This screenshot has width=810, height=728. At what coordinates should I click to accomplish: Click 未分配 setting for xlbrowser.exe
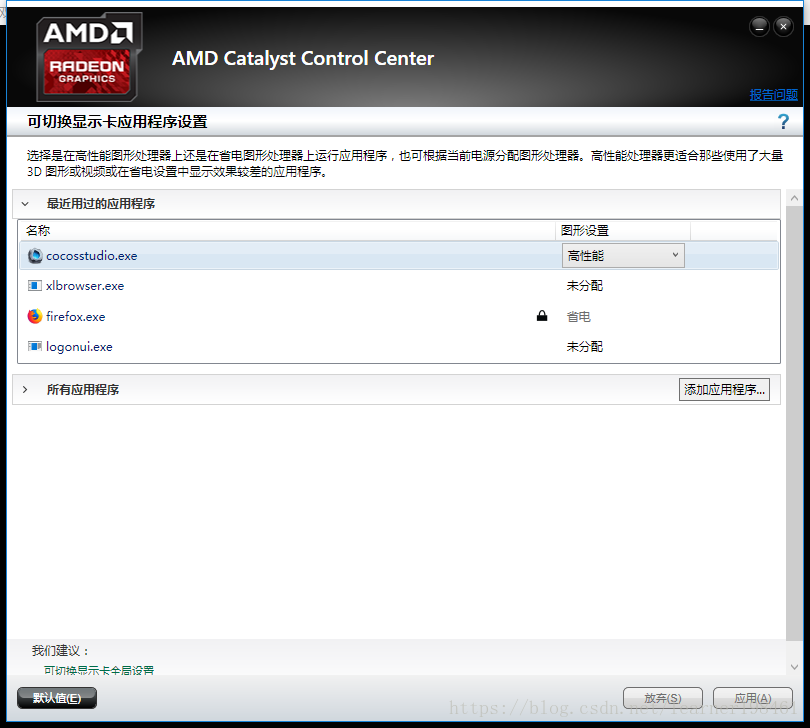(584, 286)
